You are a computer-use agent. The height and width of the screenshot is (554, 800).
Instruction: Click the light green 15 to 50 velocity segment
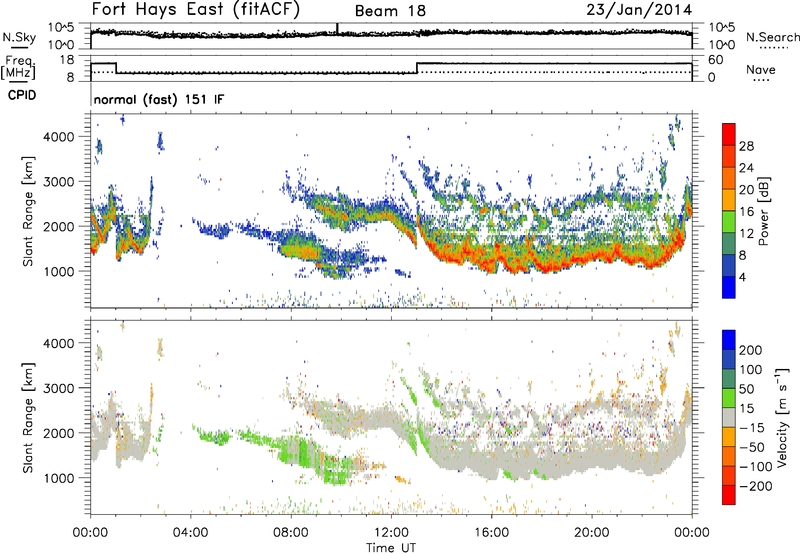coord(729,398)
